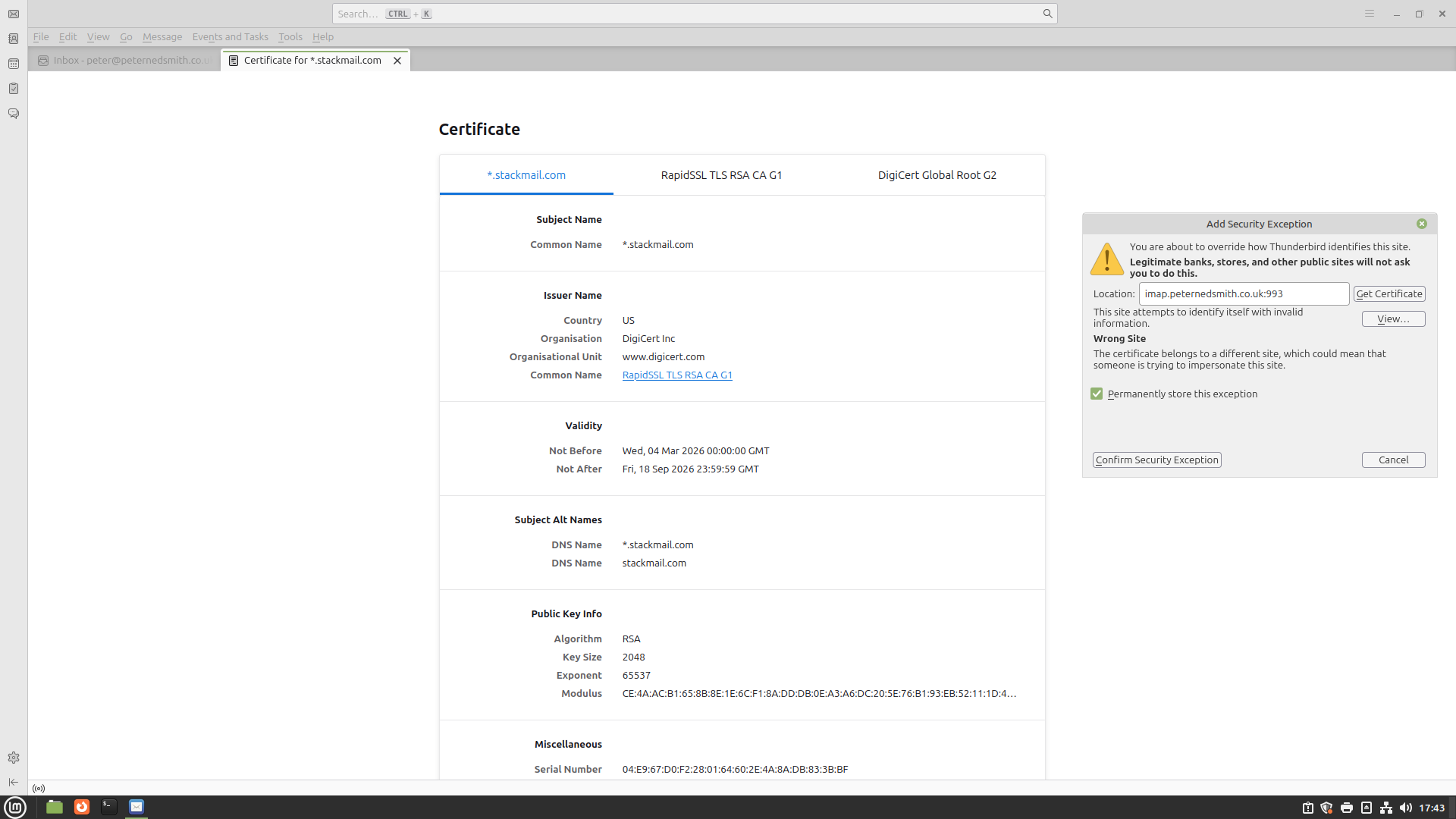This screenshot has height=819, width=1456.
Task: Open the Events and Tasks menu
Action: click(230, 36)
